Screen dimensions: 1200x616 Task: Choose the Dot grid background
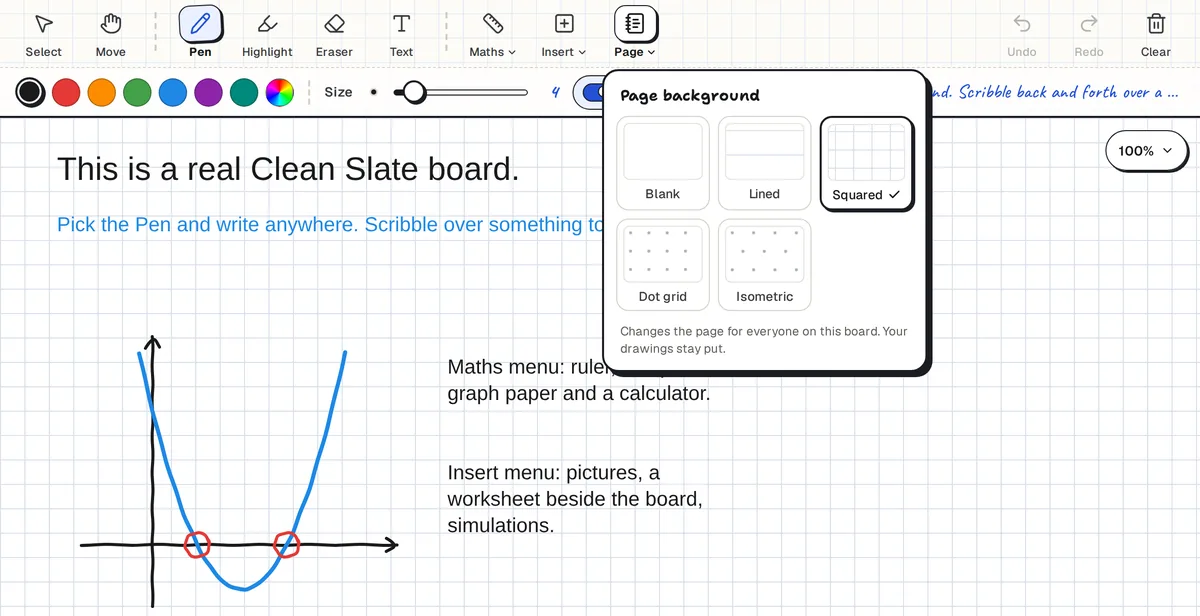coord(663,265)
